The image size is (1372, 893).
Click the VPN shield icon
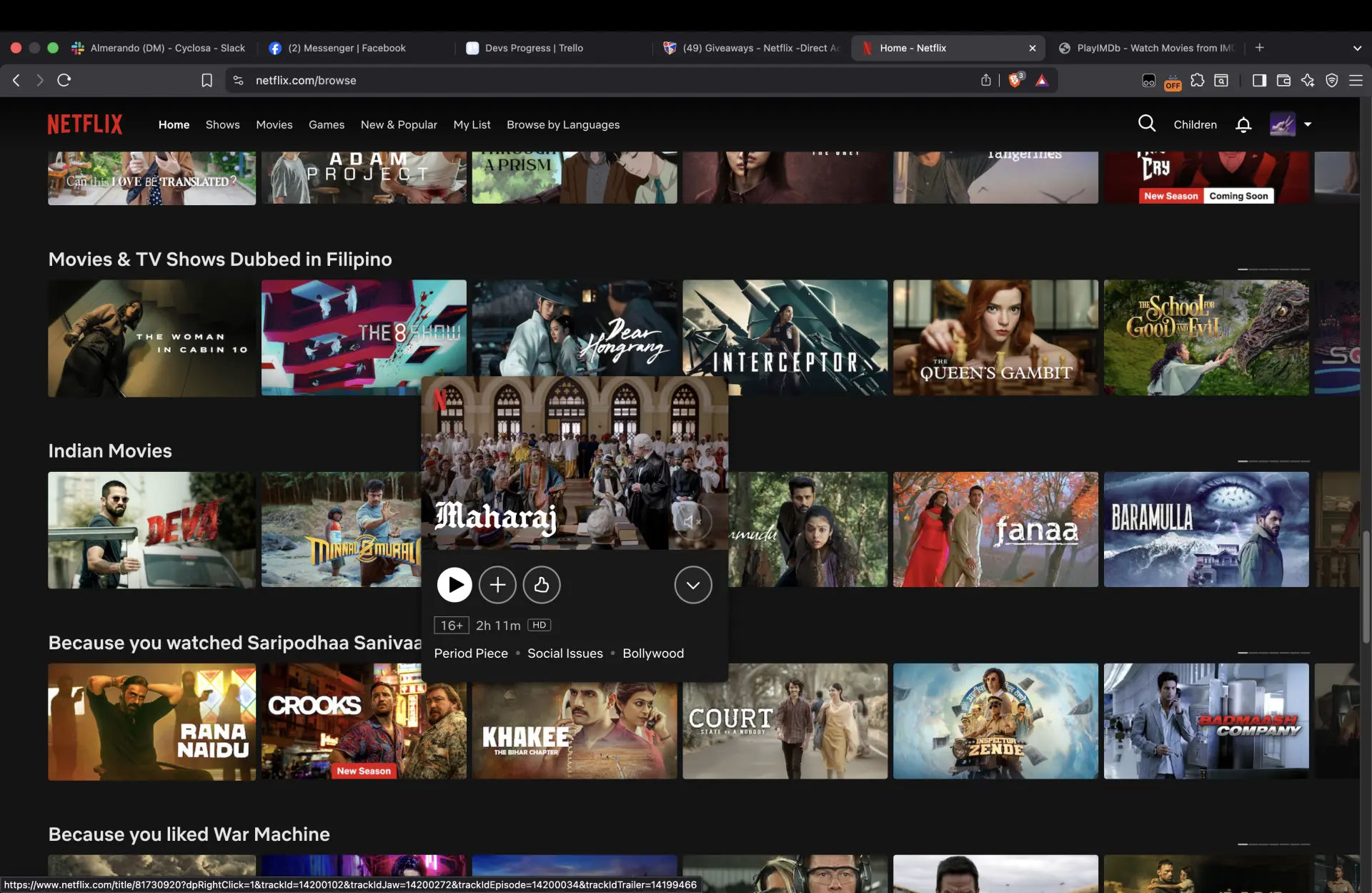pos(1332,80)
